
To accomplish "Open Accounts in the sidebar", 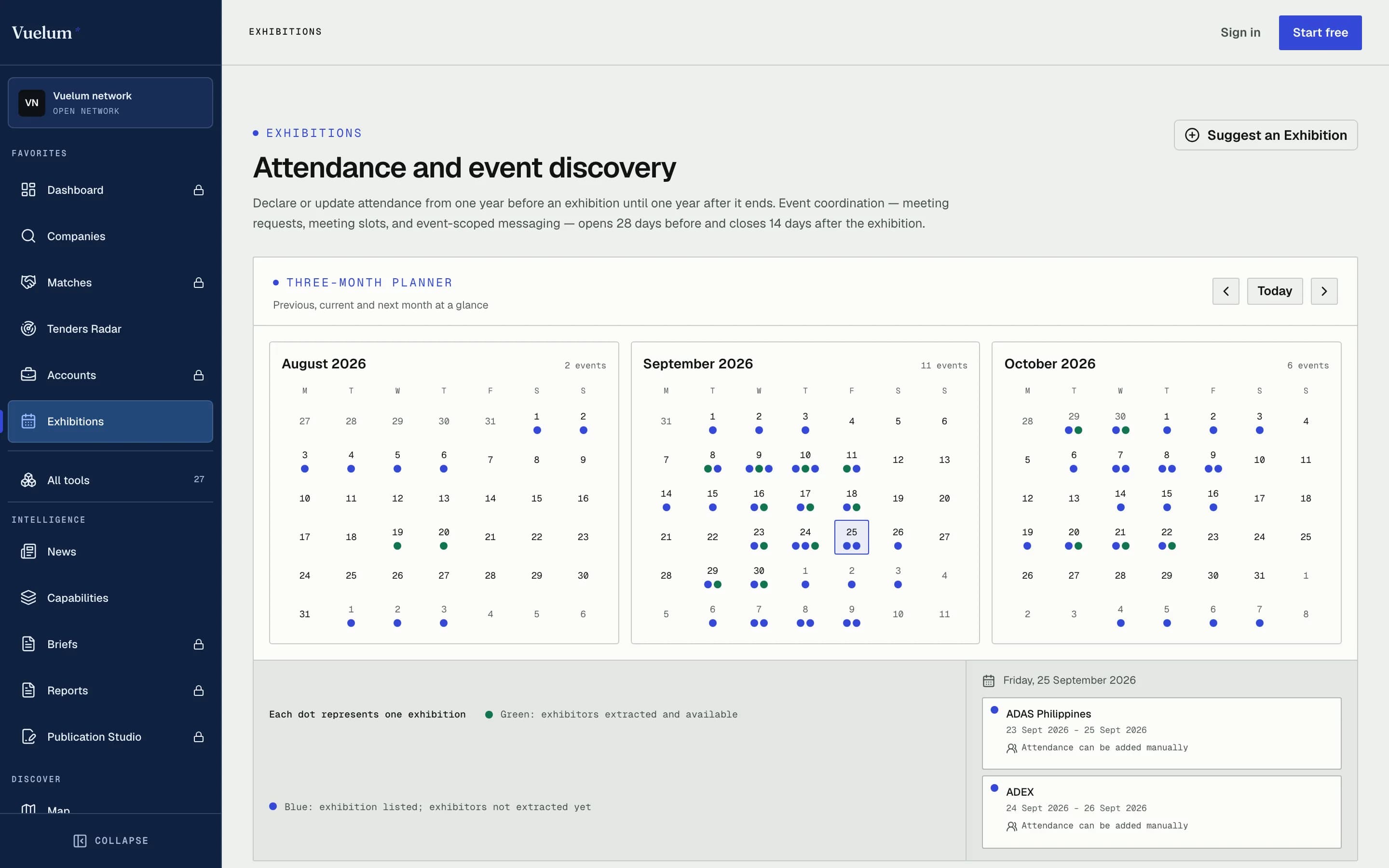I will pyautogui.click(x=110, y=375).
